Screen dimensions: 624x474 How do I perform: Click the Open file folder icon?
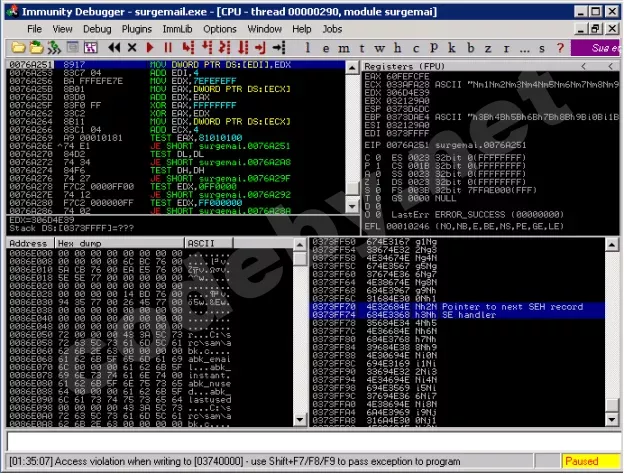18,48
